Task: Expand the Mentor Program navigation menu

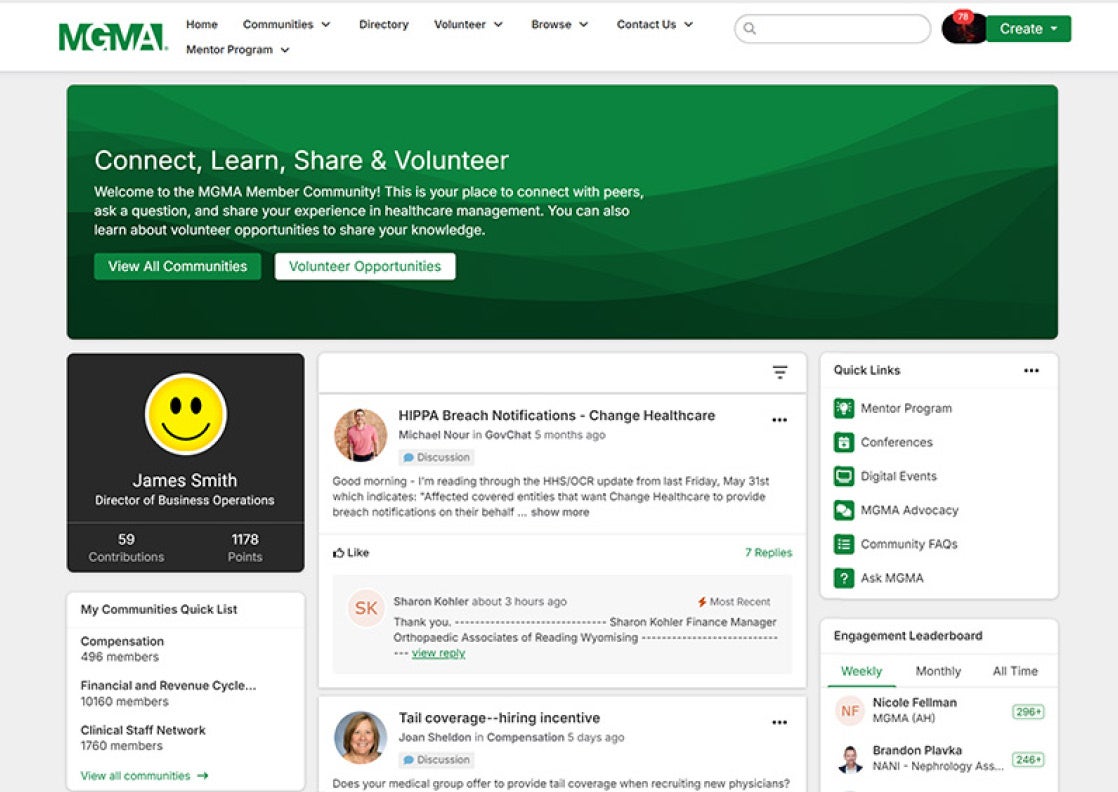Action: [238, 50]
